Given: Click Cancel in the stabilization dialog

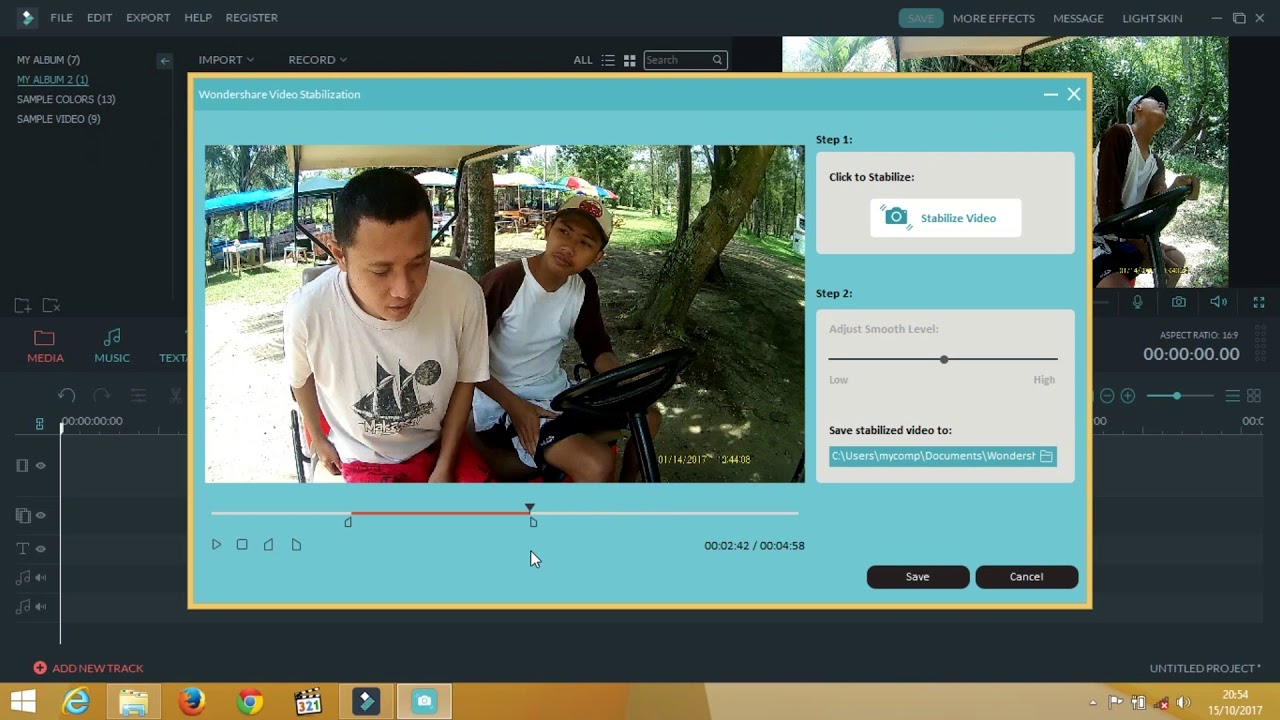Looking at the screenshot, I should pos(1026,577).
